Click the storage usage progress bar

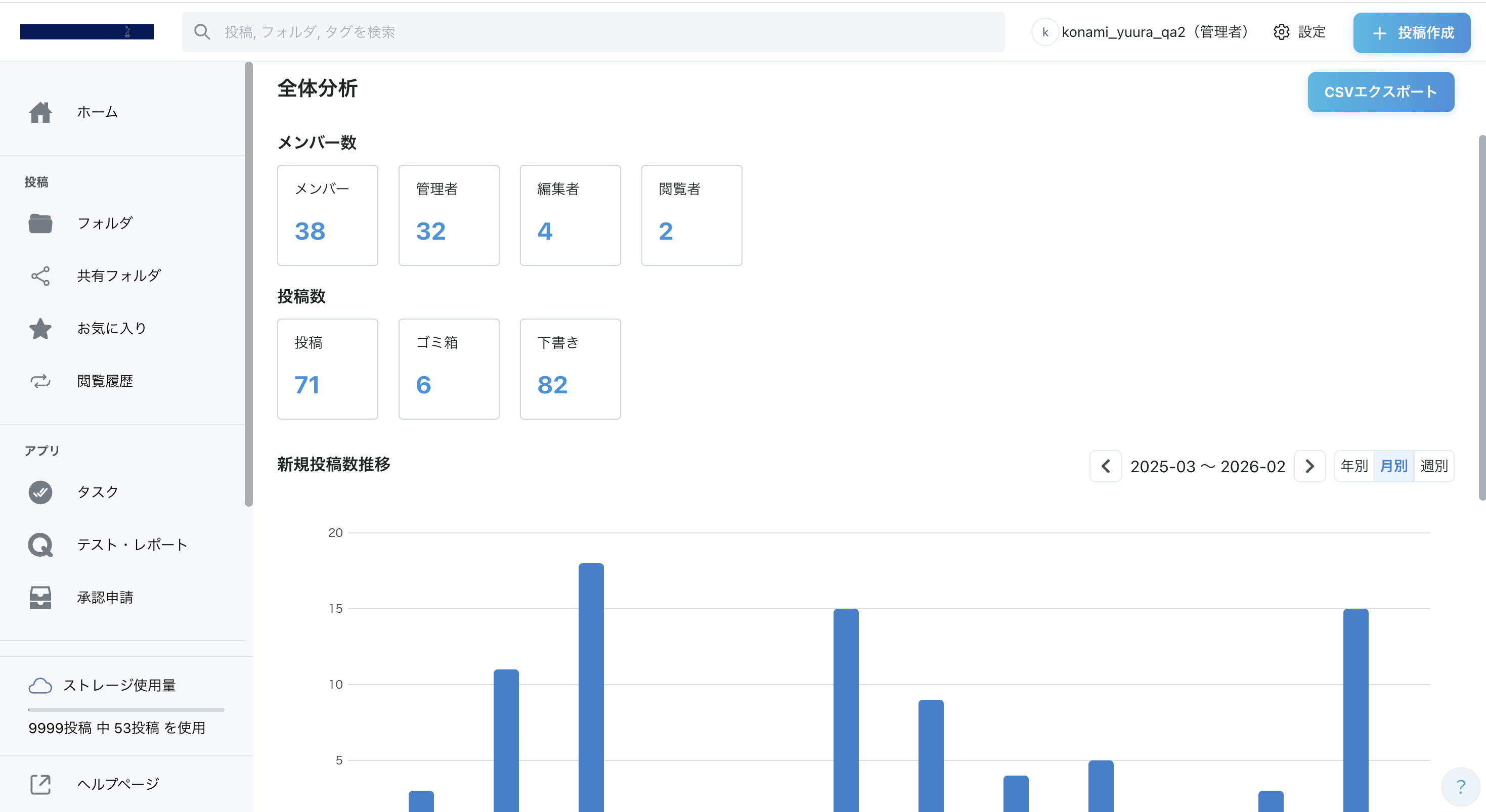coord(126,709)
